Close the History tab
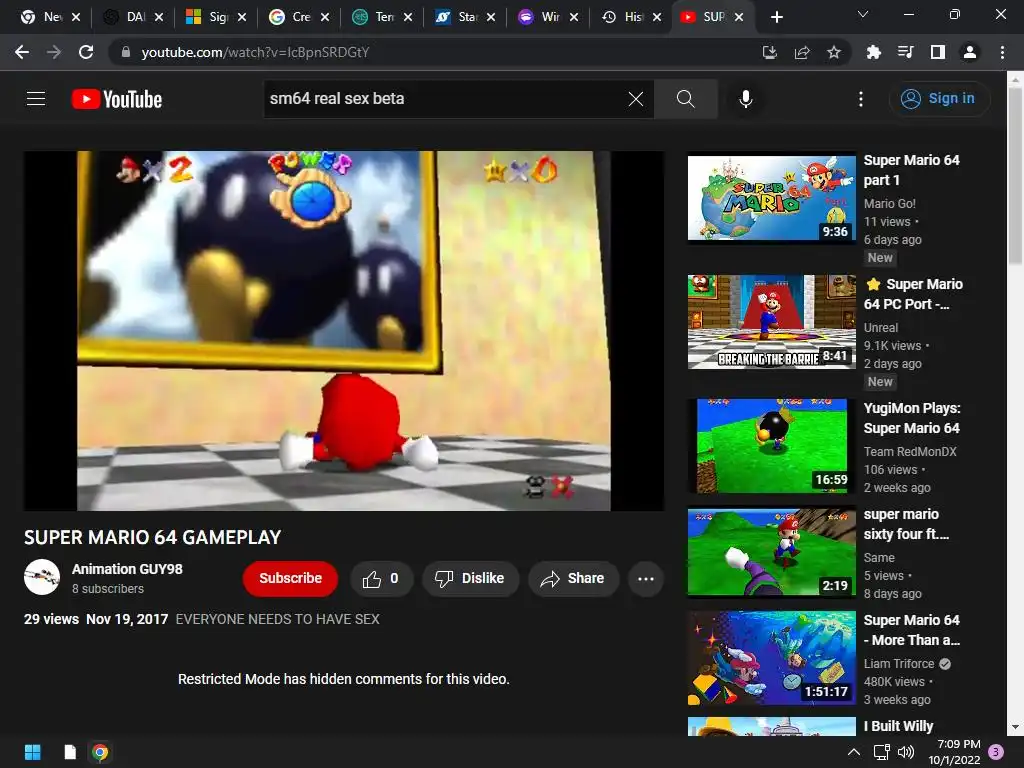The image size is (1024, 768). tap(657, 17)
